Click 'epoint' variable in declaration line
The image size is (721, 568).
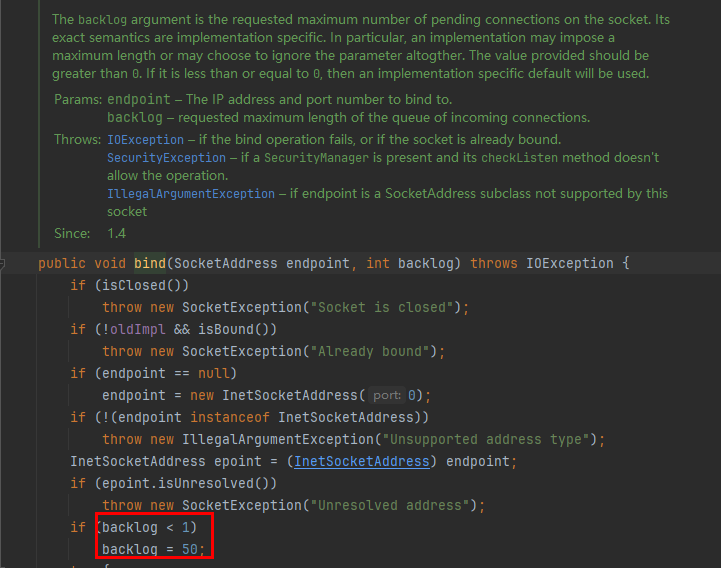point(238,461)
